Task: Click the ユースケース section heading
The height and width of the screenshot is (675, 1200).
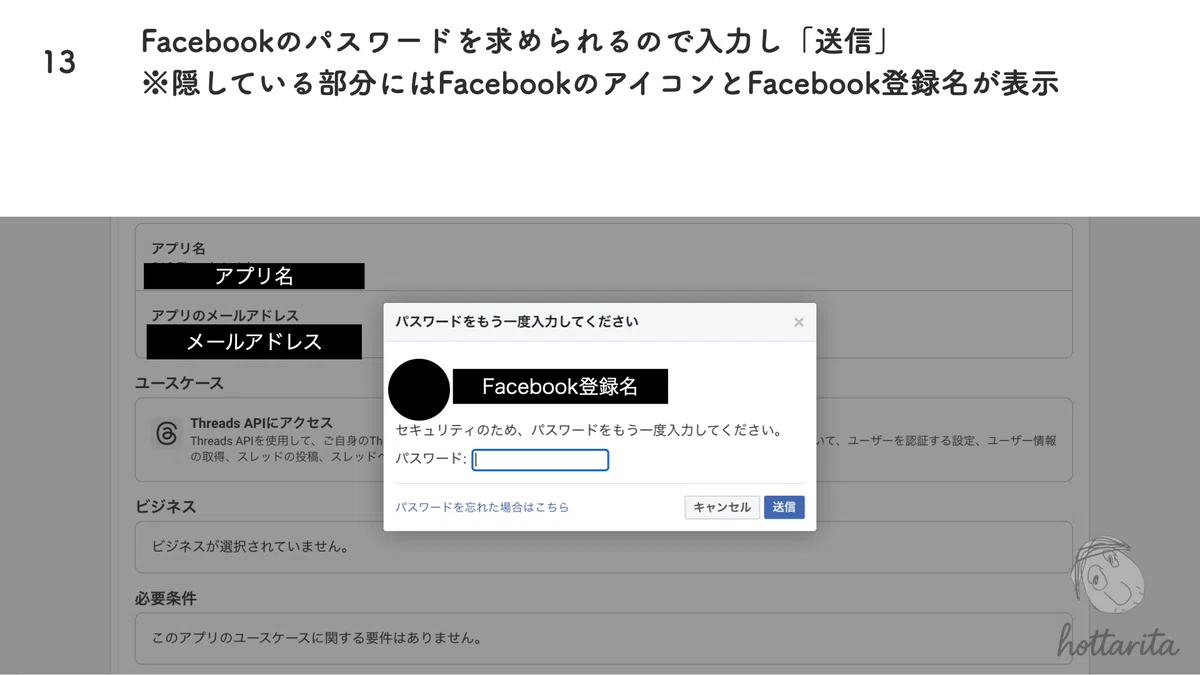Action: (179, 383)
